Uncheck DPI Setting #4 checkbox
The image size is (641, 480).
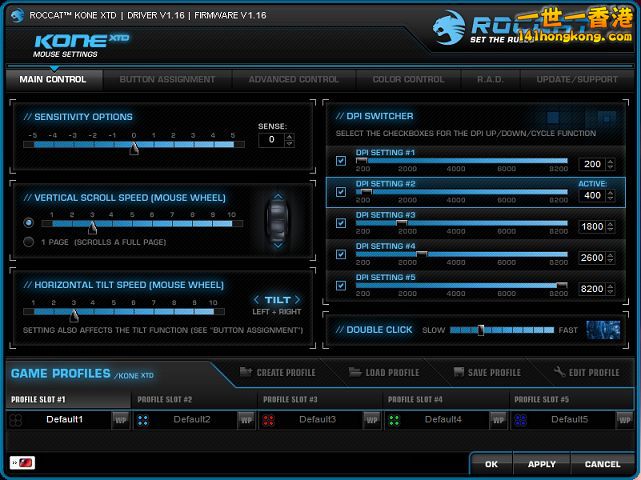pyautogui.click(x=341, y=254)
